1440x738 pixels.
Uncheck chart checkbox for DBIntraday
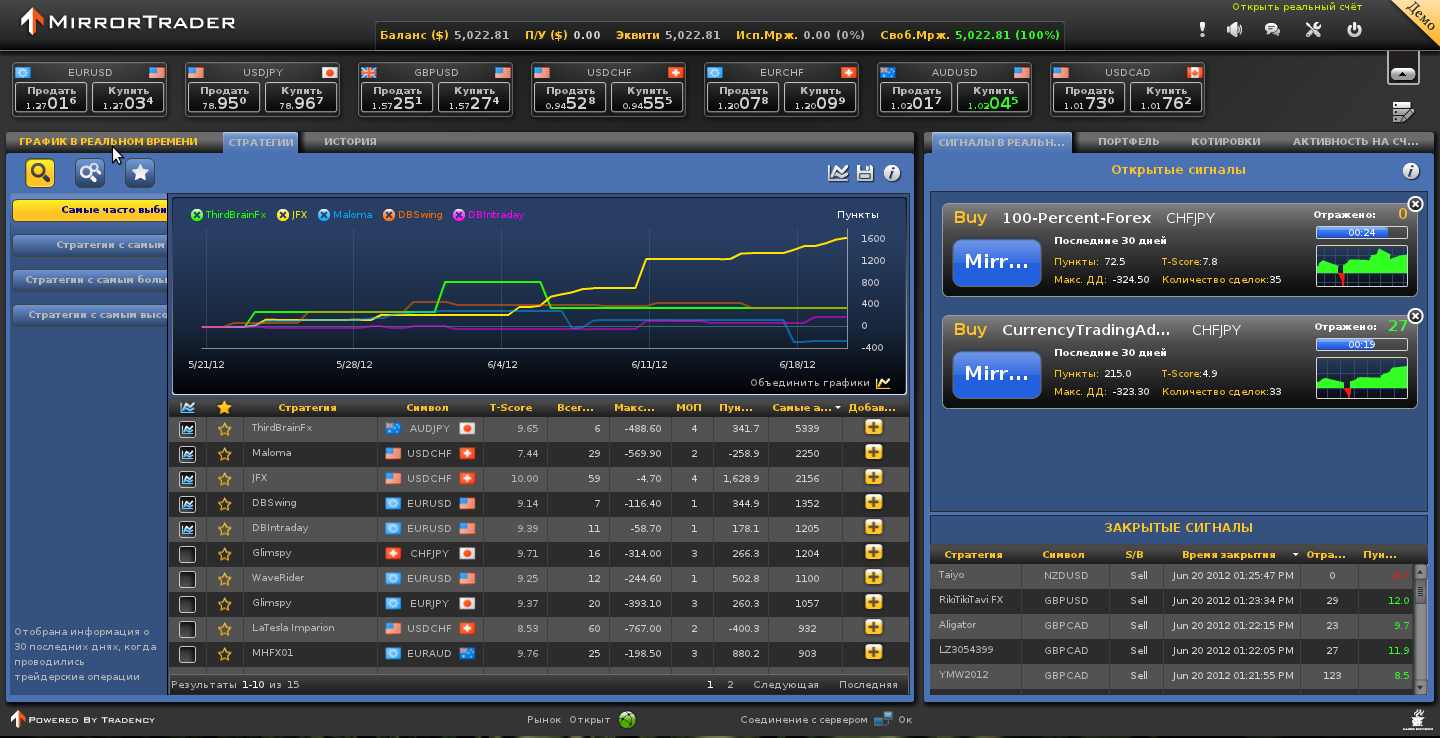[x=187, y=529]
